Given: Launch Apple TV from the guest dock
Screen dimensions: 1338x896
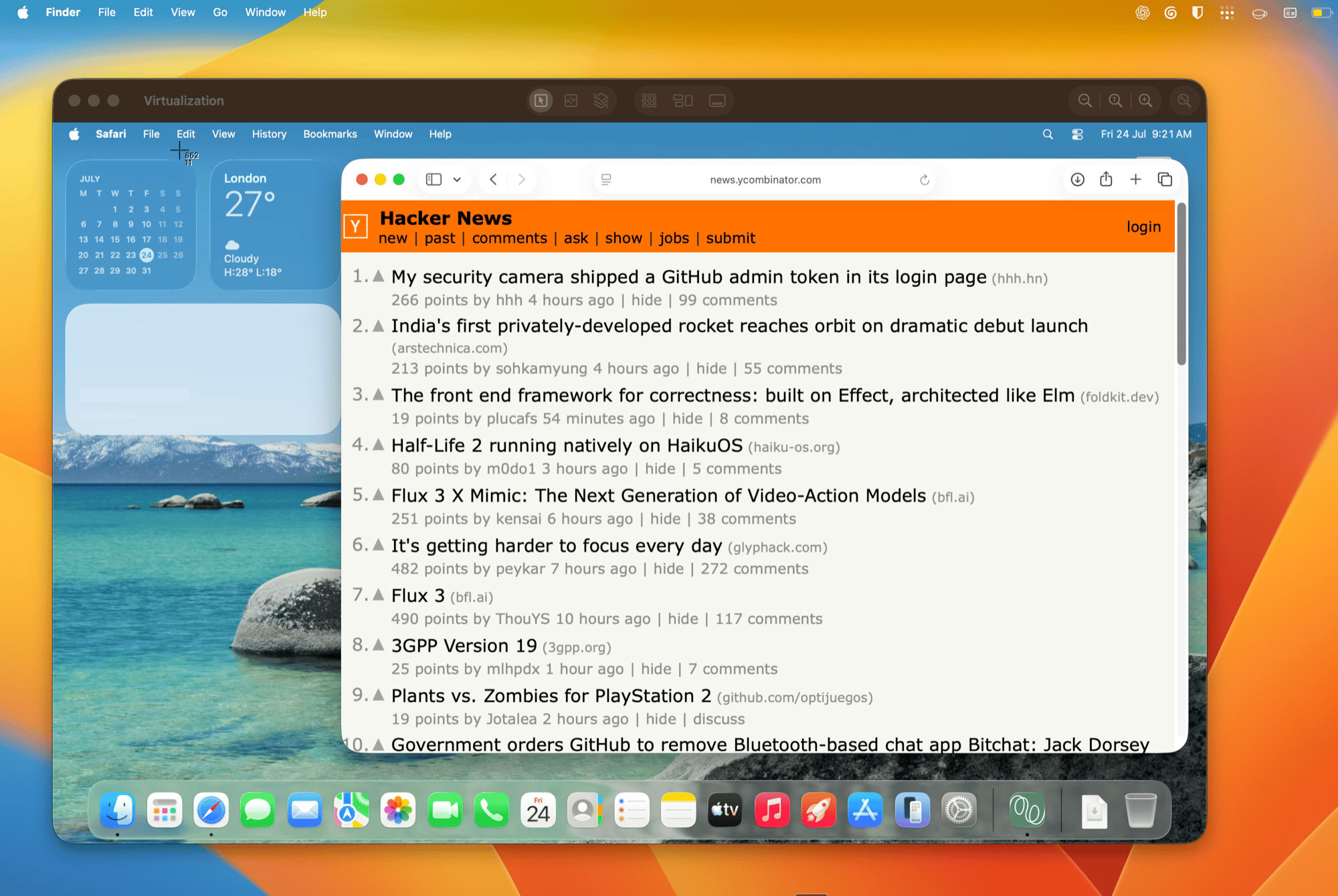Looking at the screenshot, I should click(x=725, y=810).
